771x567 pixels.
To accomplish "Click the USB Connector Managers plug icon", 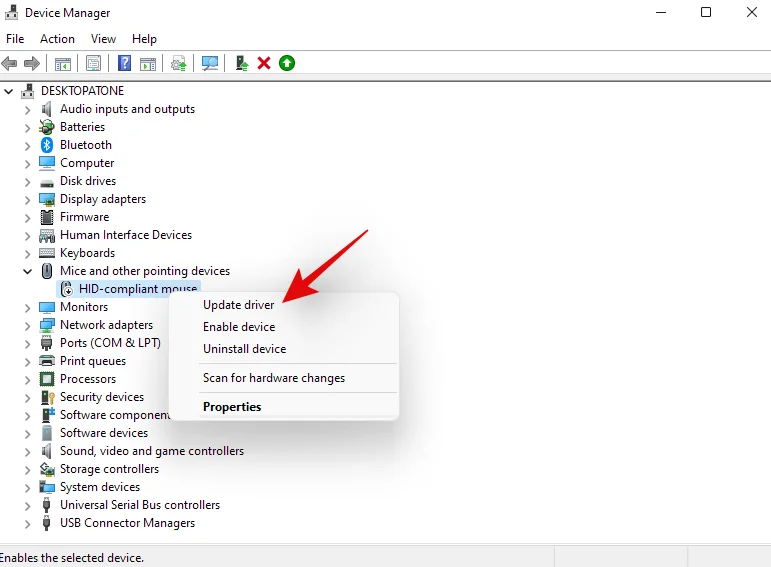I will [46, 523].
